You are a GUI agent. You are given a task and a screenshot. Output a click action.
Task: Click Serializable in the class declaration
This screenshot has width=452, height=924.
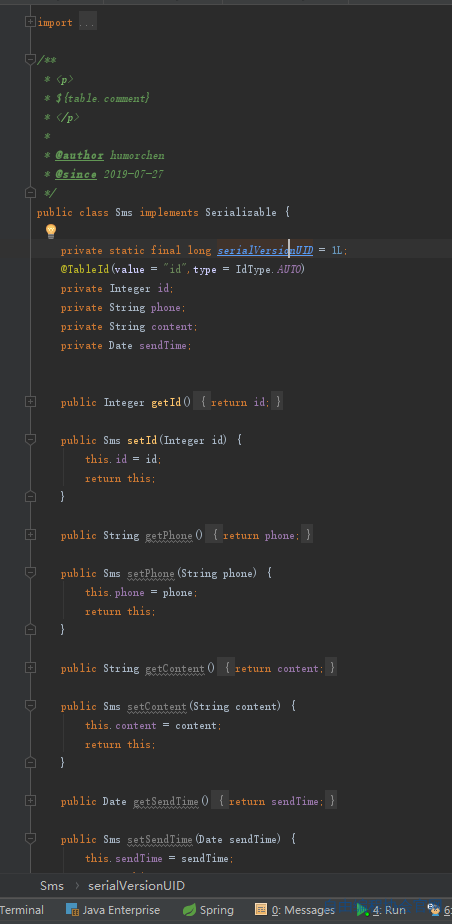point(240,212)
